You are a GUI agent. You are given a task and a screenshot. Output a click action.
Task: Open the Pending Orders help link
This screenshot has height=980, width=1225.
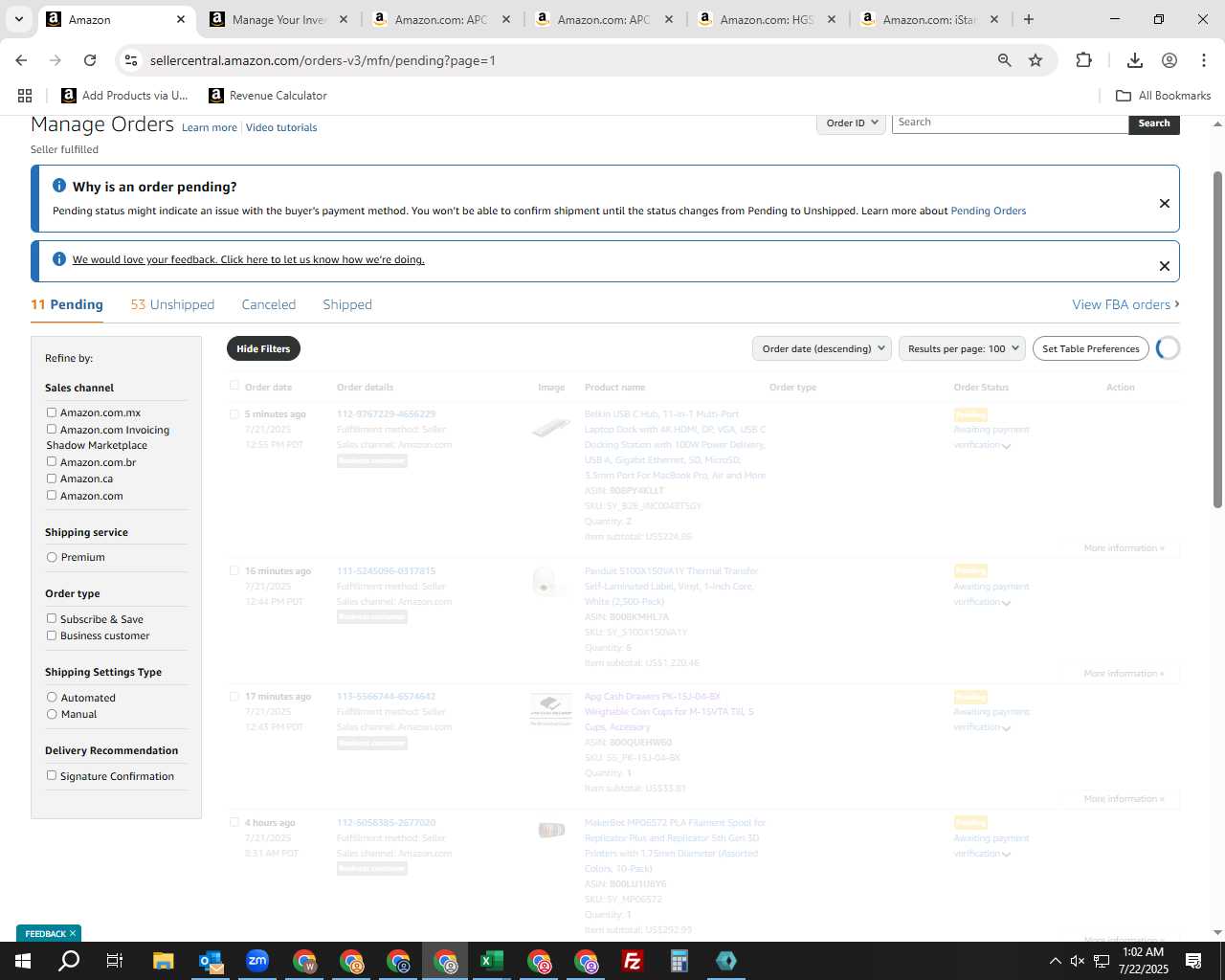pyautogui.click(x=989, y=211)
